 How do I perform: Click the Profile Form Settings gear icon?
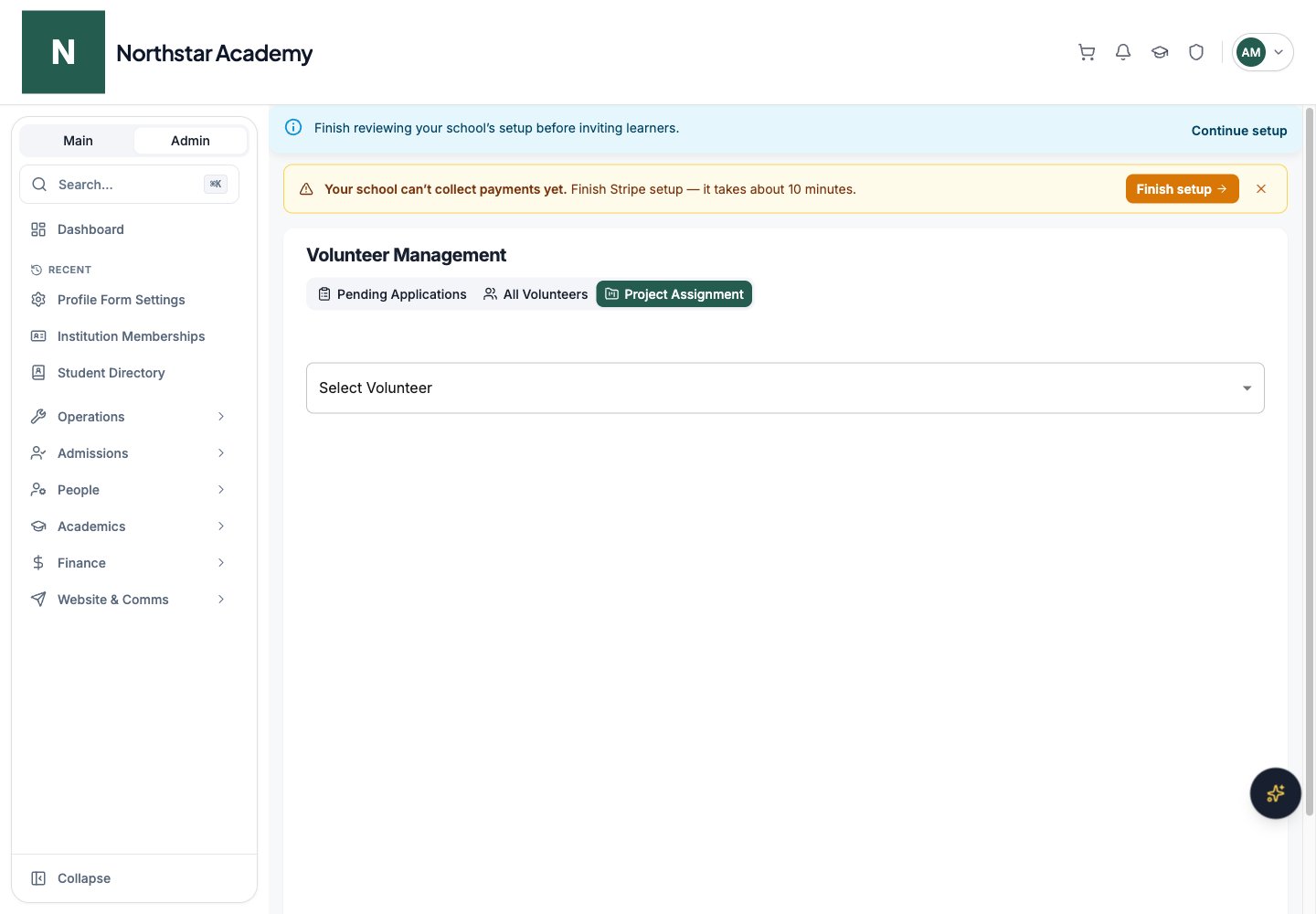click(38, 300)
